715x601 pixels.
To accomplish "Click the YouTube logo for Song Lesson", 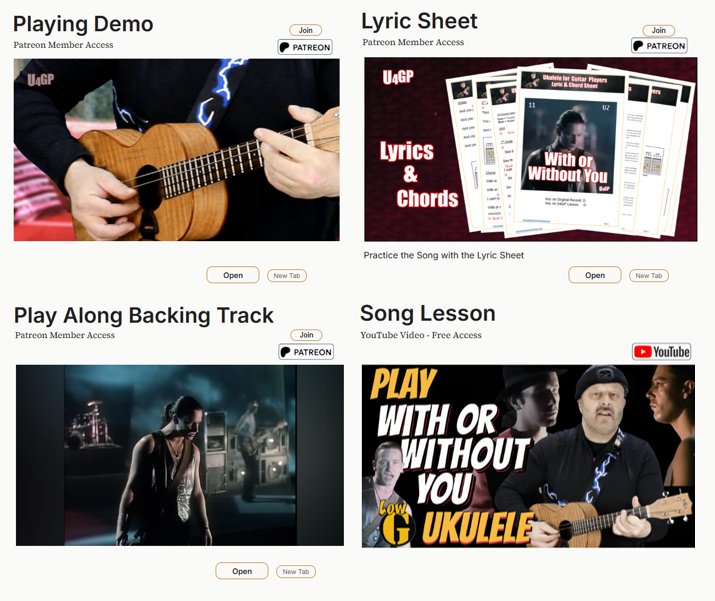I will (x=661, y=352).
